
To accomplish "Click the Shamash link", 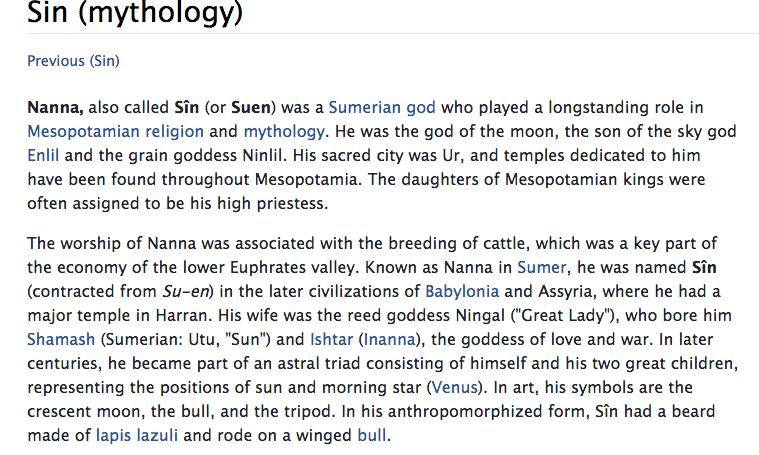I will tap(62, 339).
